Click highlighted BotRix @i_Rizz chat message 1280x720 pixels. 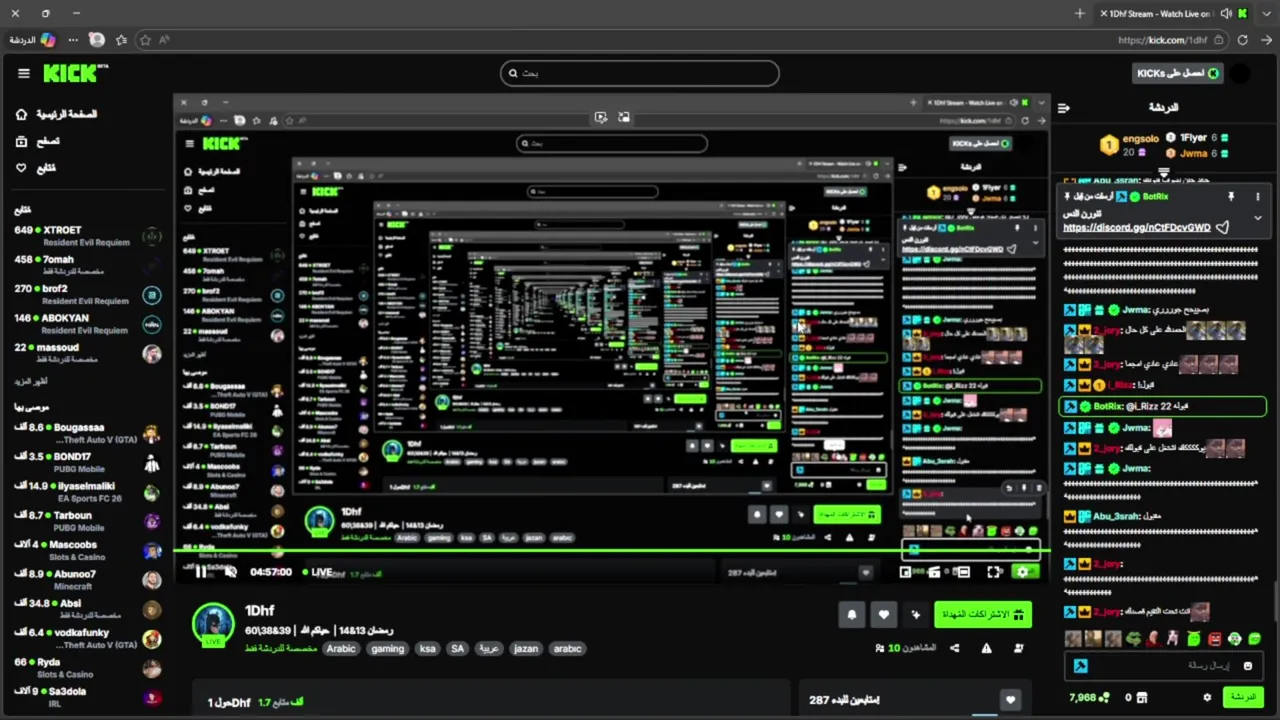pos(1163,406)
